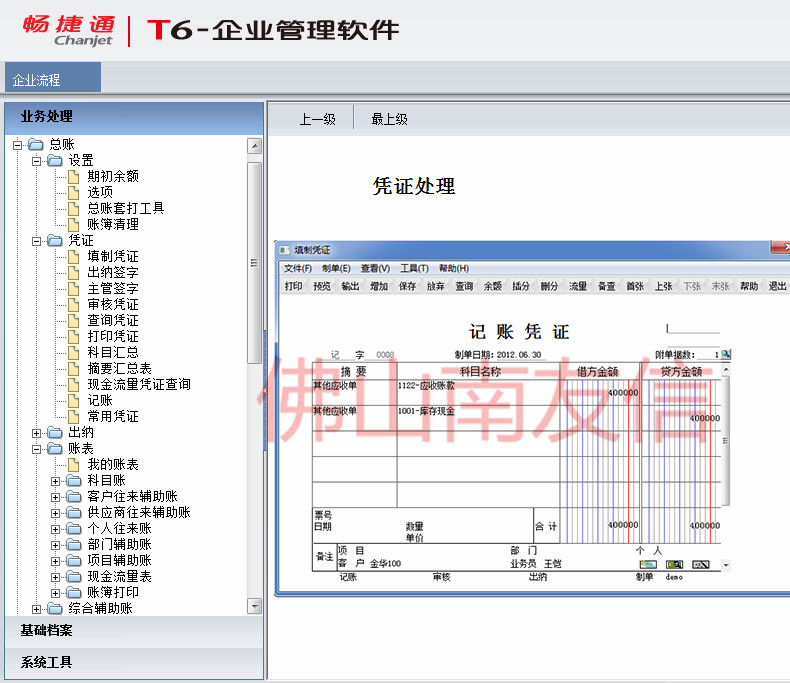Click 流量 toolbar button
Viewport: 790px width, 683px height.
point(578,286)
